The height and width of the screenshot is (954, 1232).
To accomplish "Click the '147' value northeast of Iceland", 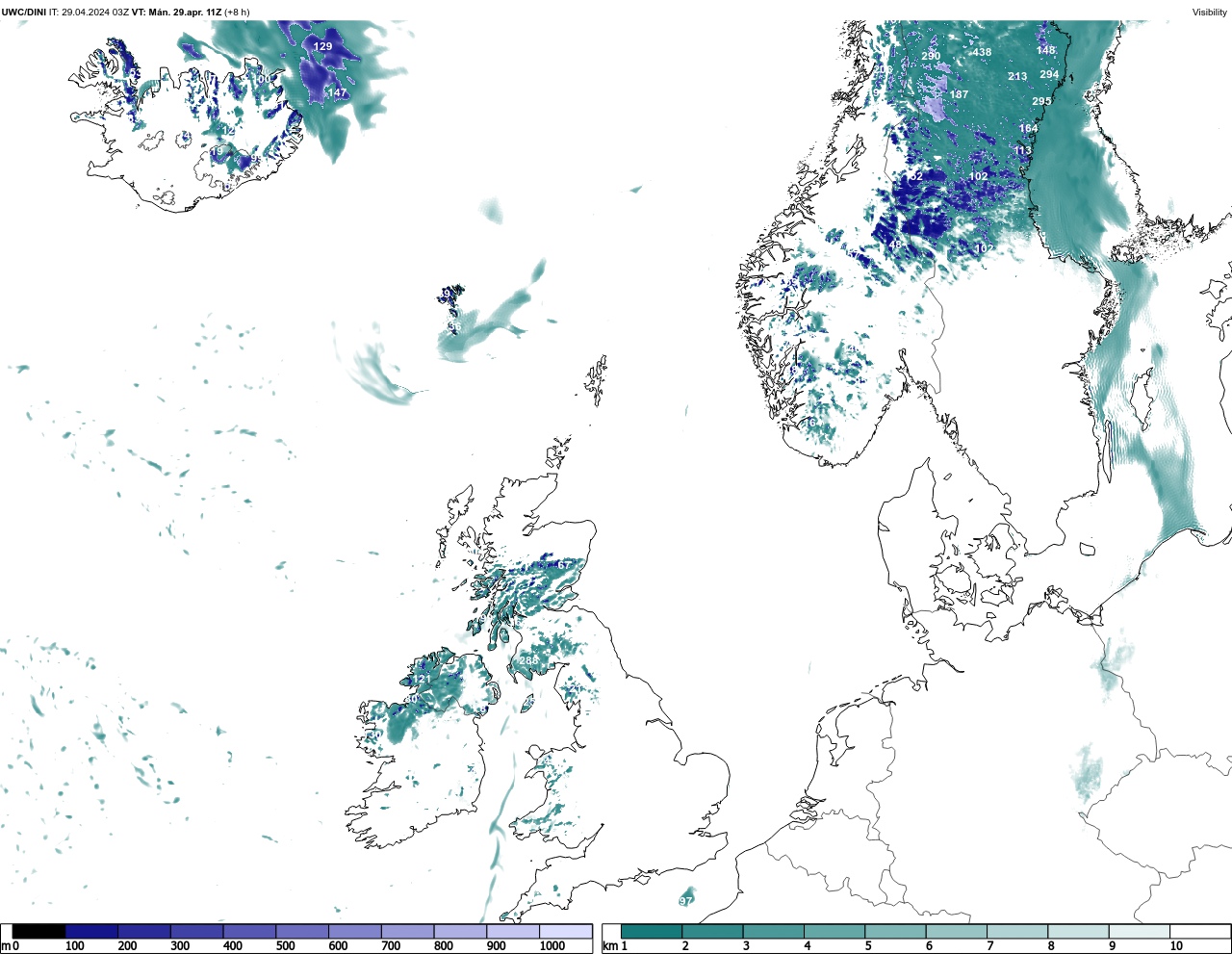I will pos(337,92).
